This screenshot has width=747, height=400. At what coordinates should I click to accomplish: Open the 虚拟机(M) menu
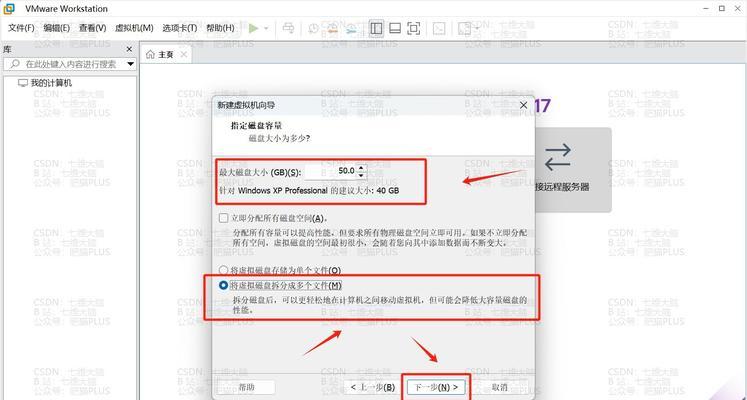134,28
